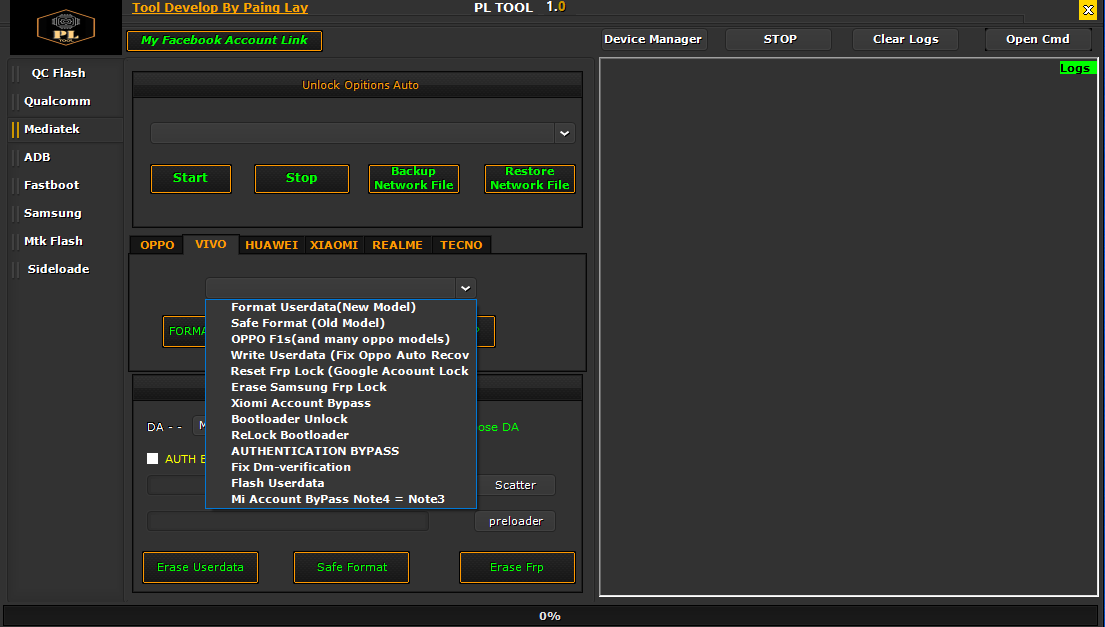Select Write Userdata (Fix Oppo Auto Recov option
This screenshot has width=1105, height=627.
coord(341,355)
